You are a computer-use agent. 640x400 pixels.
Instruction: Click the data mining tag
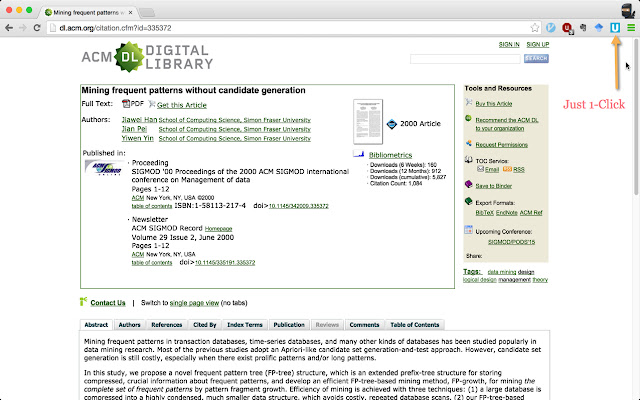pos(502,272)
